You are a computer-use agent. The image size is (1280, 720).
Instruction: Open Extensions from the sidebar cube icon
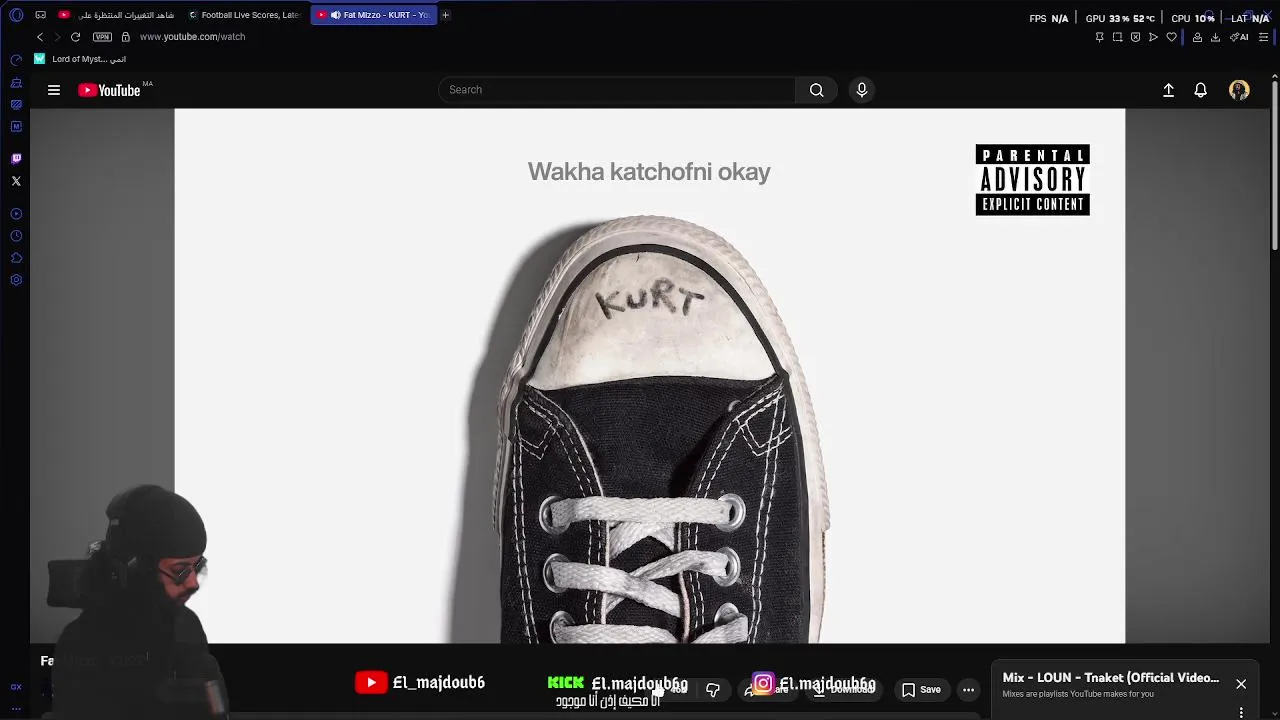click(x=16, y=258)
